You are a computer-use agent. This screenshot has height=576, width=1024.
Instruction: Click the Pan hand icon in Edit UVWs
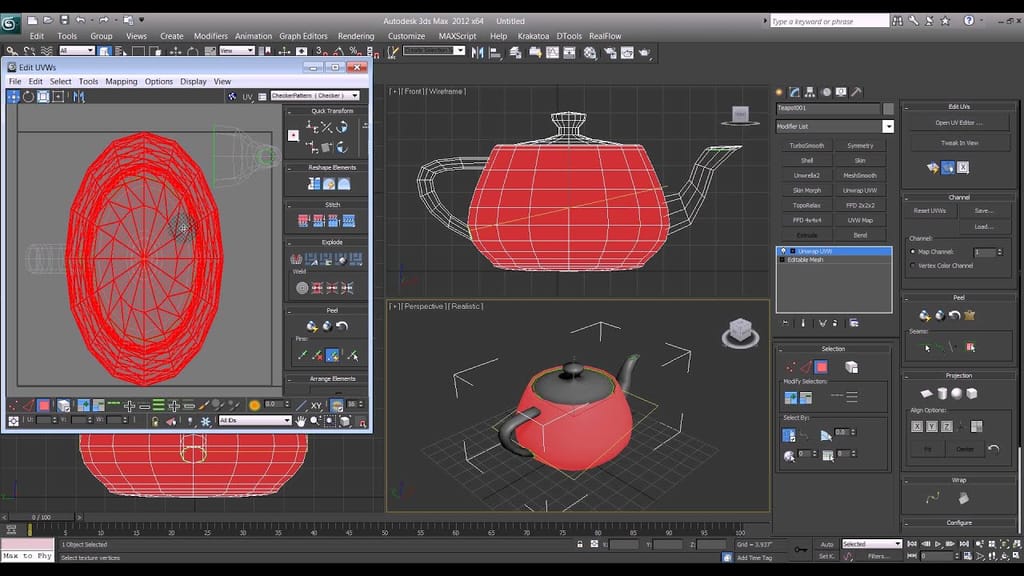[301, 423]
